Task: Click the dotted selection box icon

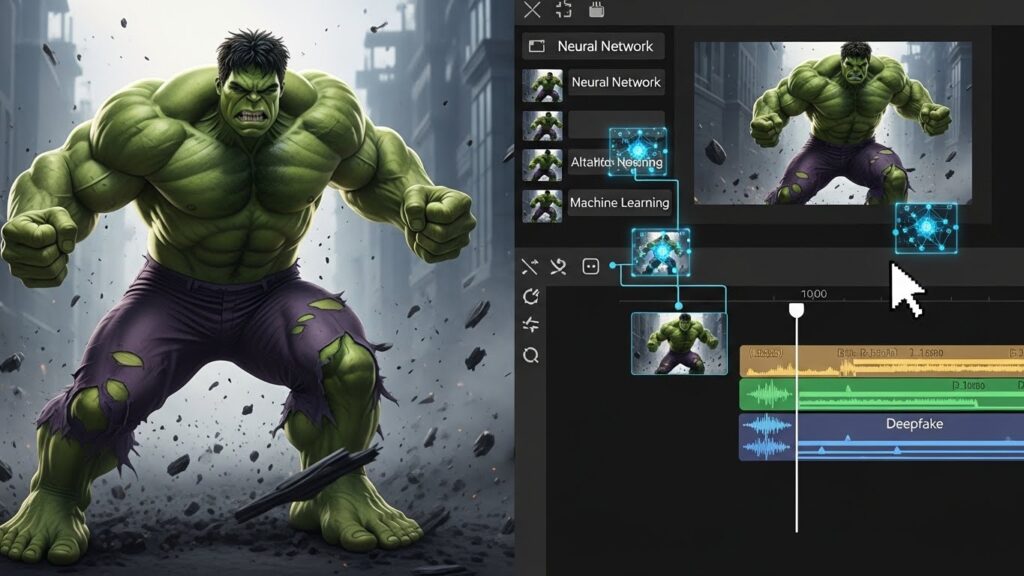Action: [591, 266]
